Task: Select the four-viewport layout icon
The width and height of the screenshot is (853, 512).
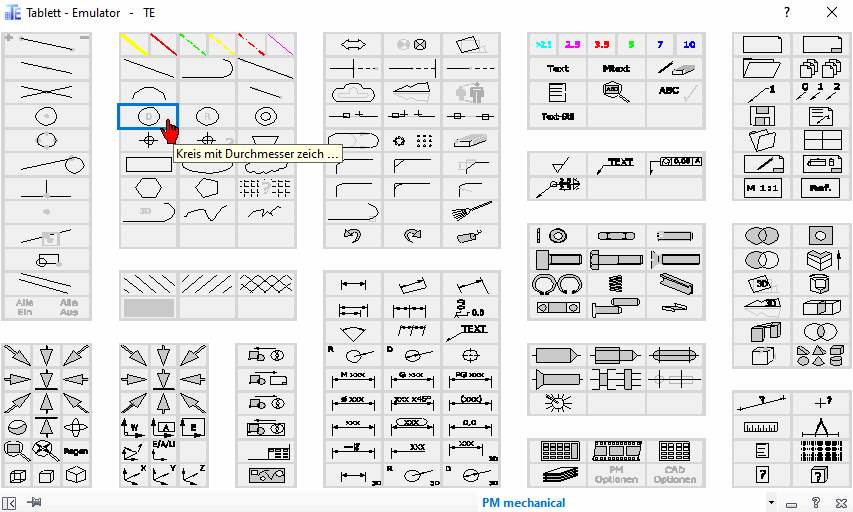Action: click(x=821, y=140)
